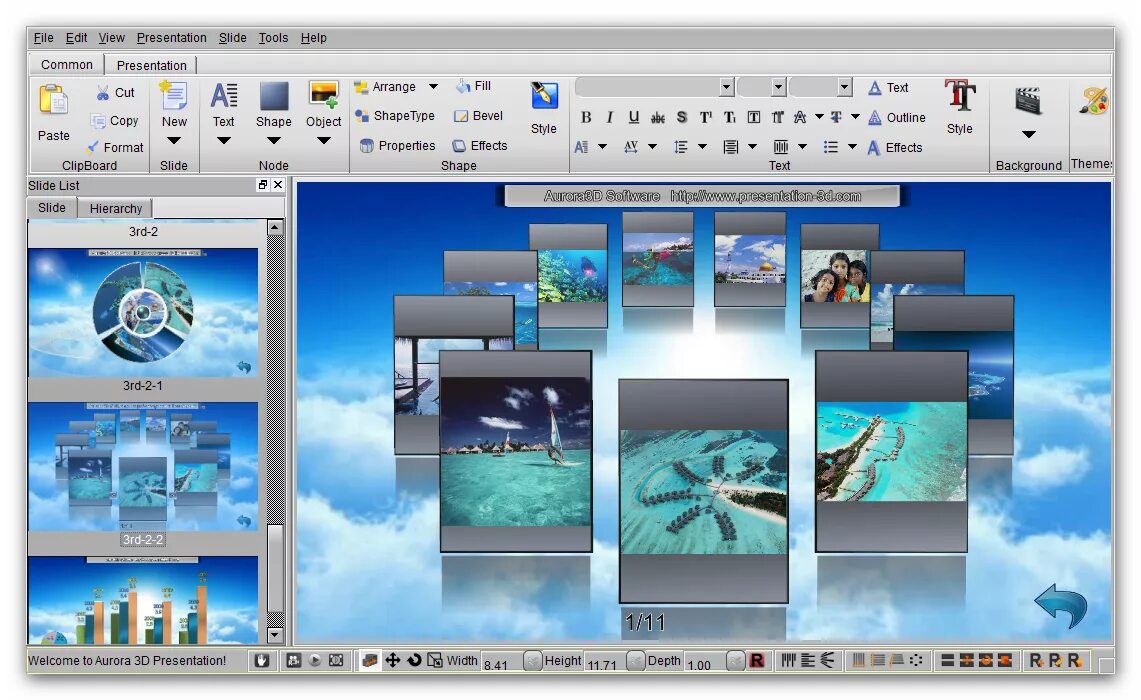Click the ShapeType button

click(x=395, y=116)
